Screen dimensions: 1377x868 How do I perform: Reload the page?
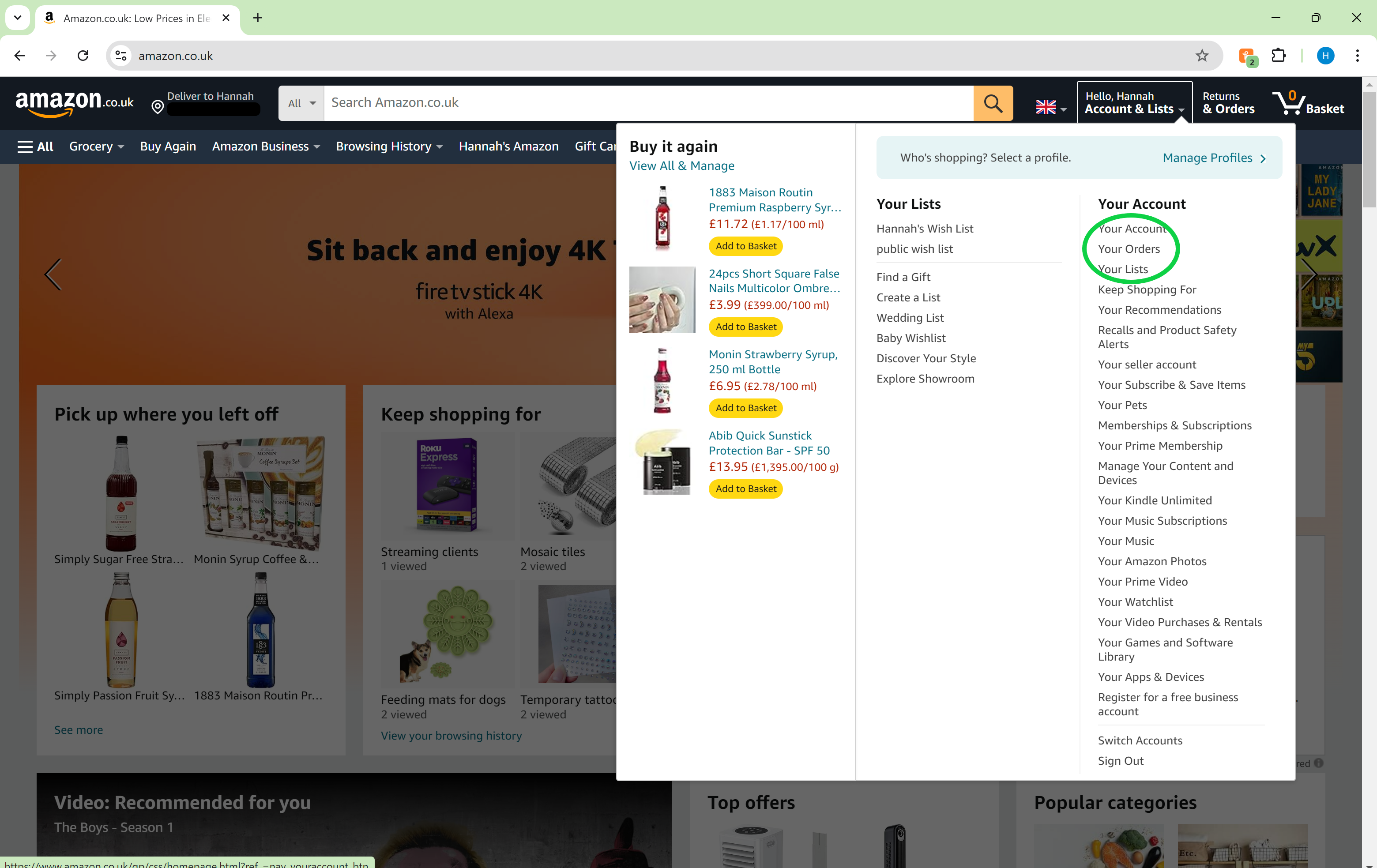(x=83, y=56)
